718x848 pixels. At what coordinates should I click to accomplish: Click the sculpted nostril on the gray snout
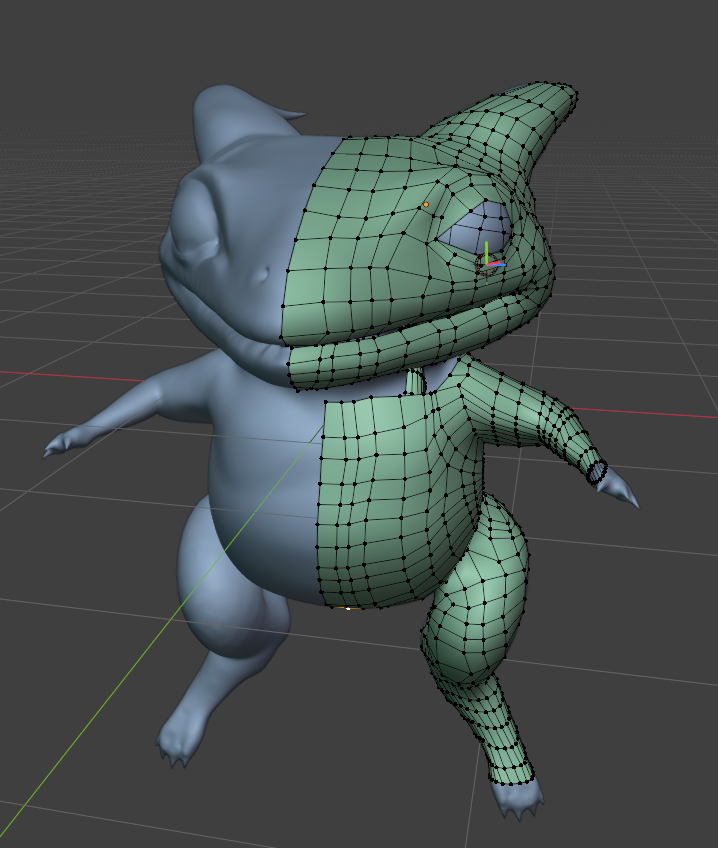coord(262,275)
